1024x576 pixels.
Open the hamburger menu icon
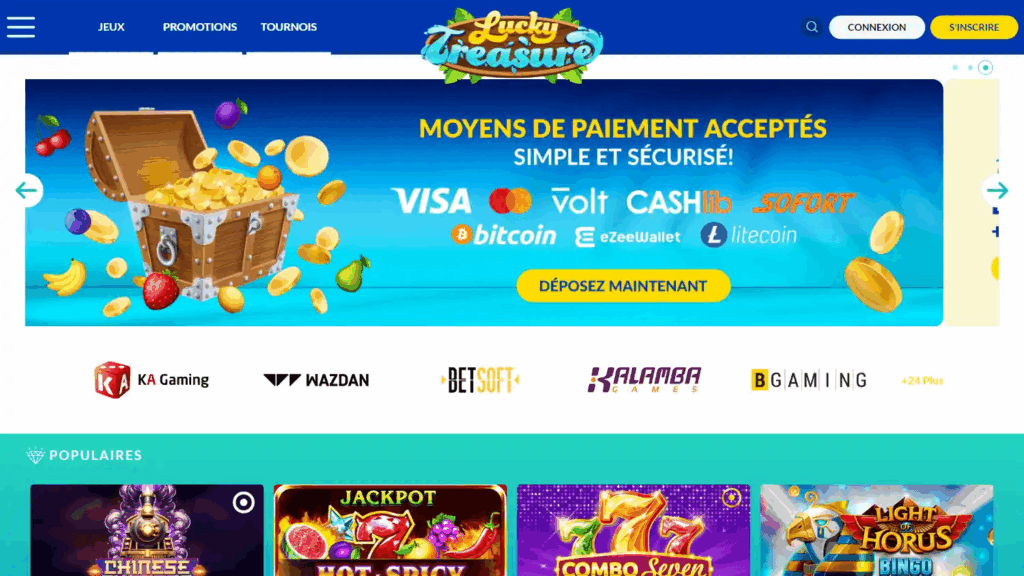tap(21, 27)
